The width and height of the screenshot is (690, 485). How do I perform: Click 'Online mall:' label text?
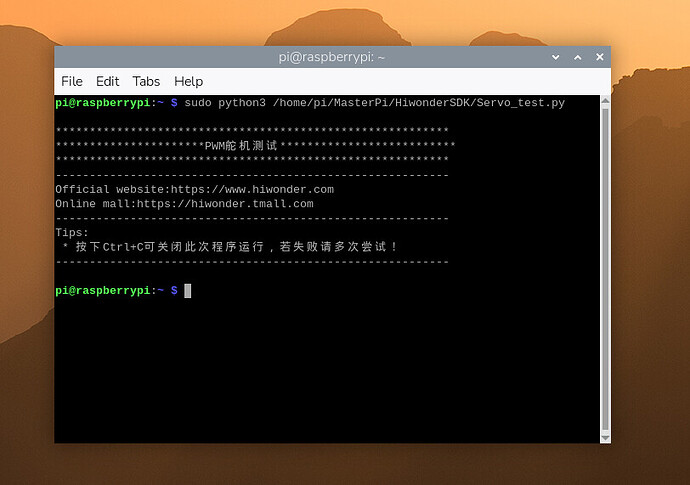96,204
